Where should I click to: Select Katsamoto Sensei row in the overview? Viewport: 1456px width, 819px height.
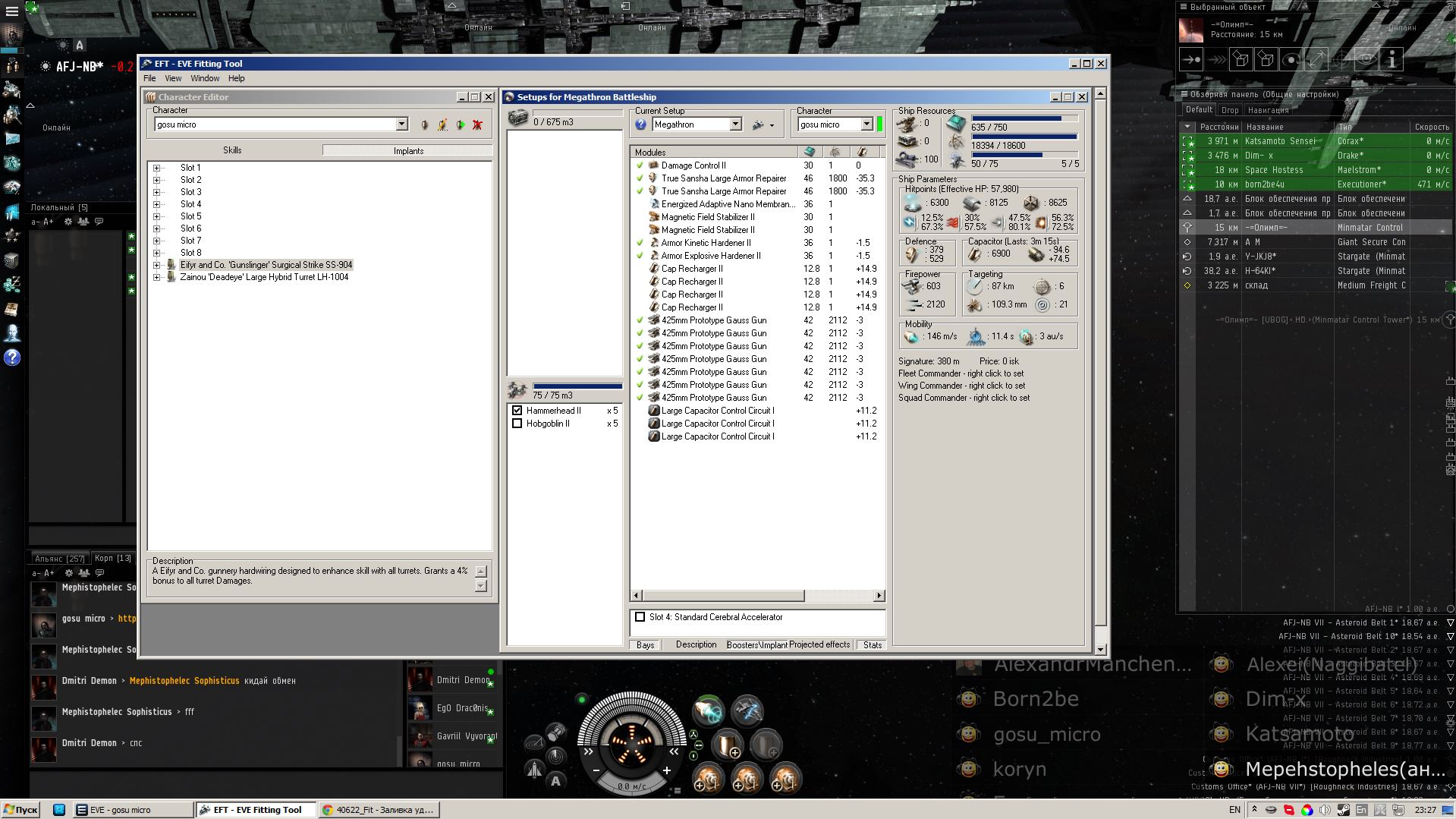tap(1316, 141)
